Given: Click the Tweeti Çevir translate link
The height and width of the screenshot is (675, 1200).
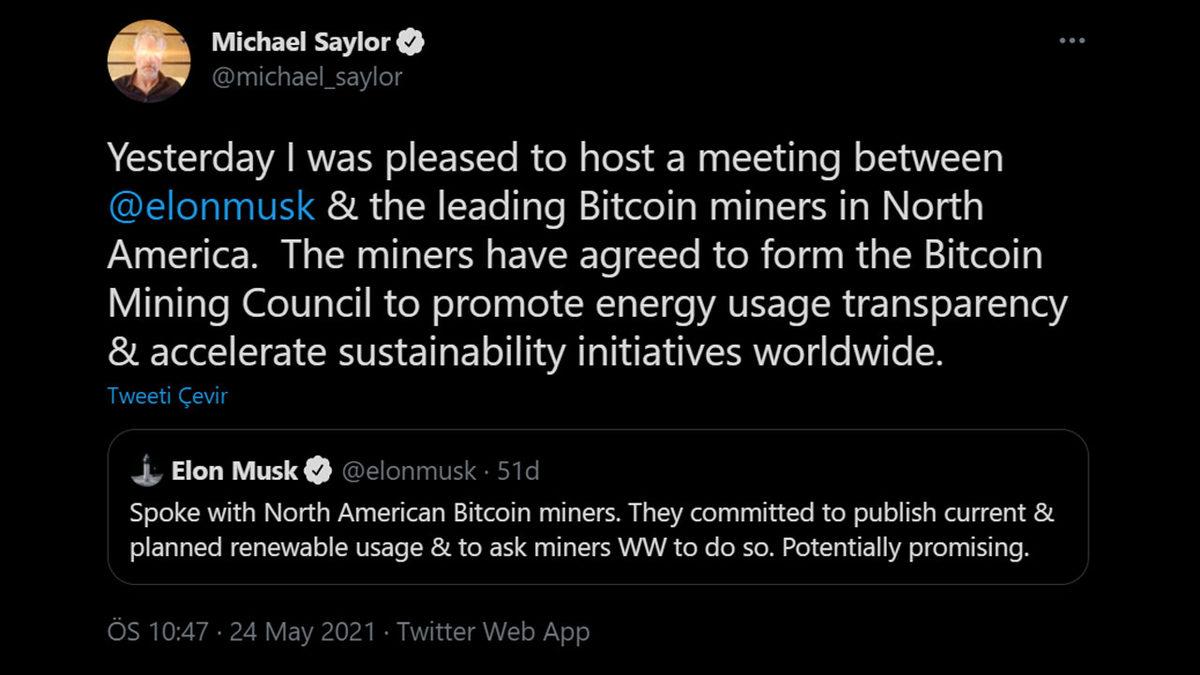Looking at the screenshot, I should pos(166,396).
